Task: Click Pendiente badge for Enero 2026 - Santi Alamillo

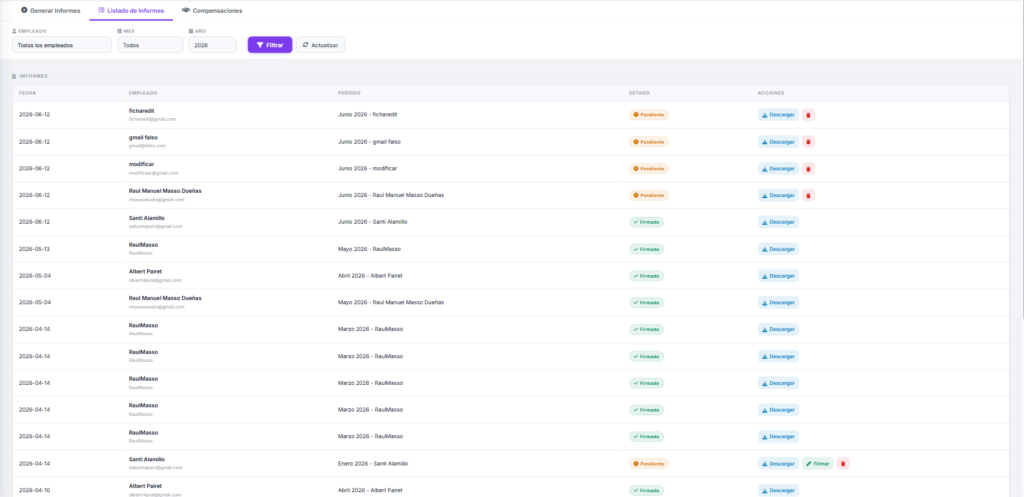Action: pyautogui.click(x=649, y=464)
